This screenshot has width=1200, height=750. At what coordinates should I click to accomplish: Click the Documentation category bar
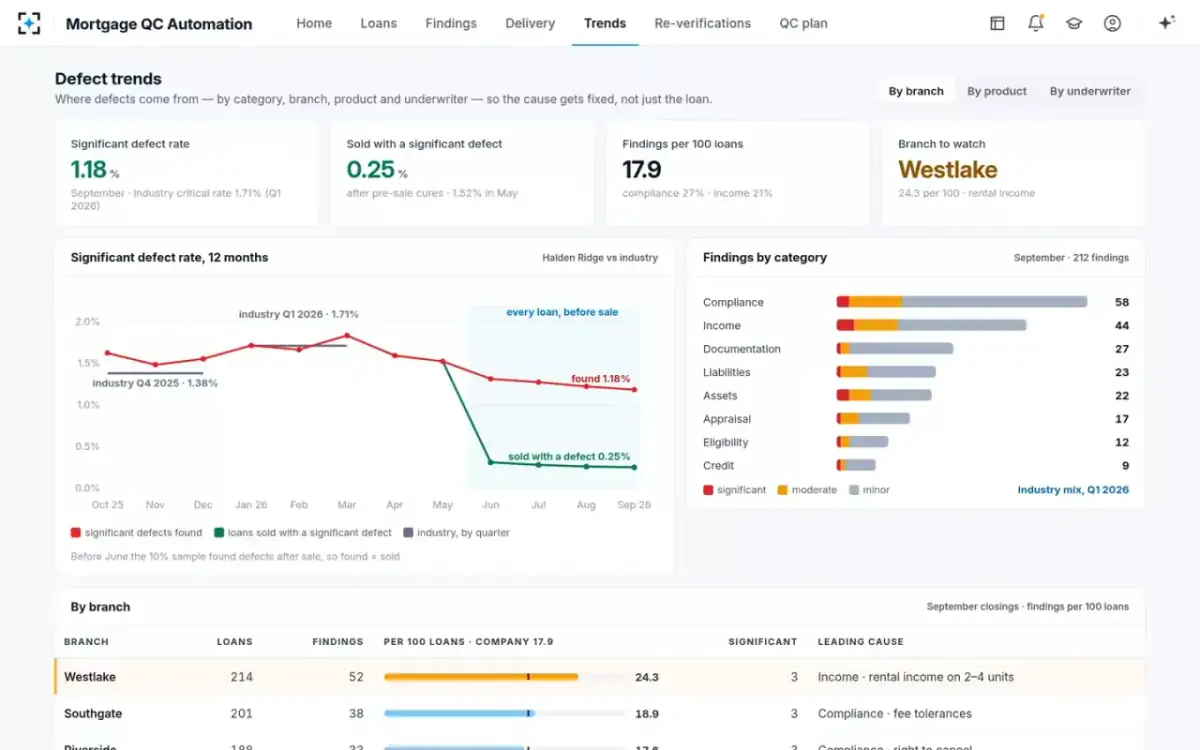click(895, 349)
